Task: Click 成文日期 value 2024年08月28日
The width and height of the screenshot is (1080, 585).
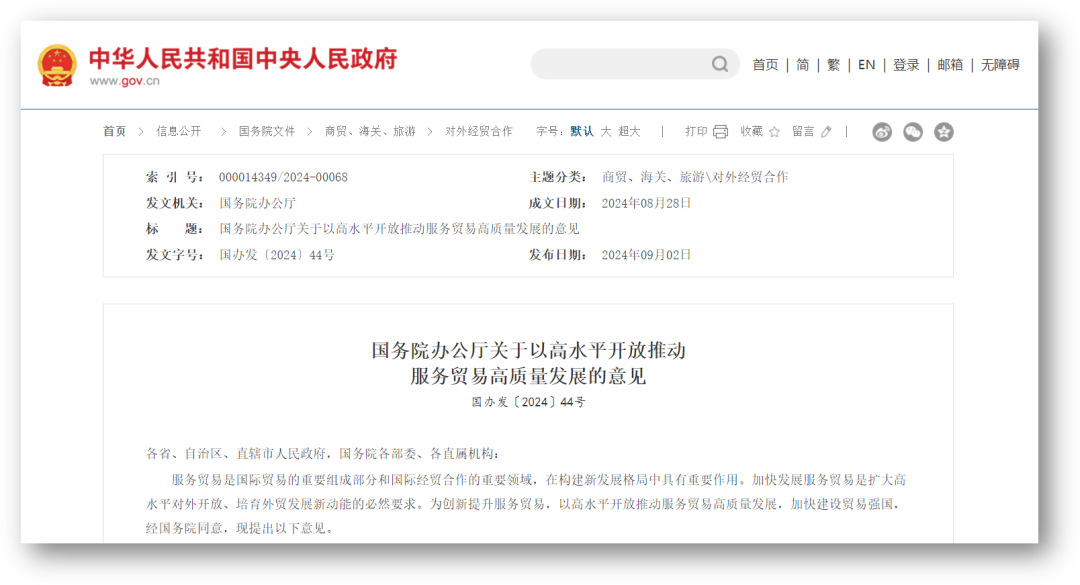Action: point(646,203)
